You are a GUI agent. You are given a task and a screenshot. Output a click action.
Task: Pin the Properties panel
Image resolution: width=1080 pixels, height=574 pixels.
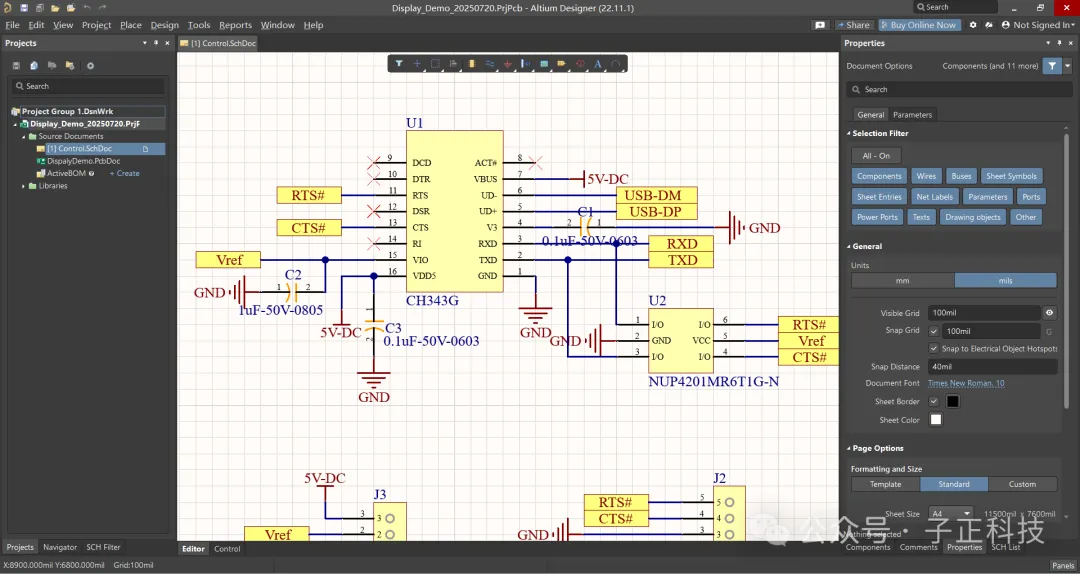point(1059,43)
